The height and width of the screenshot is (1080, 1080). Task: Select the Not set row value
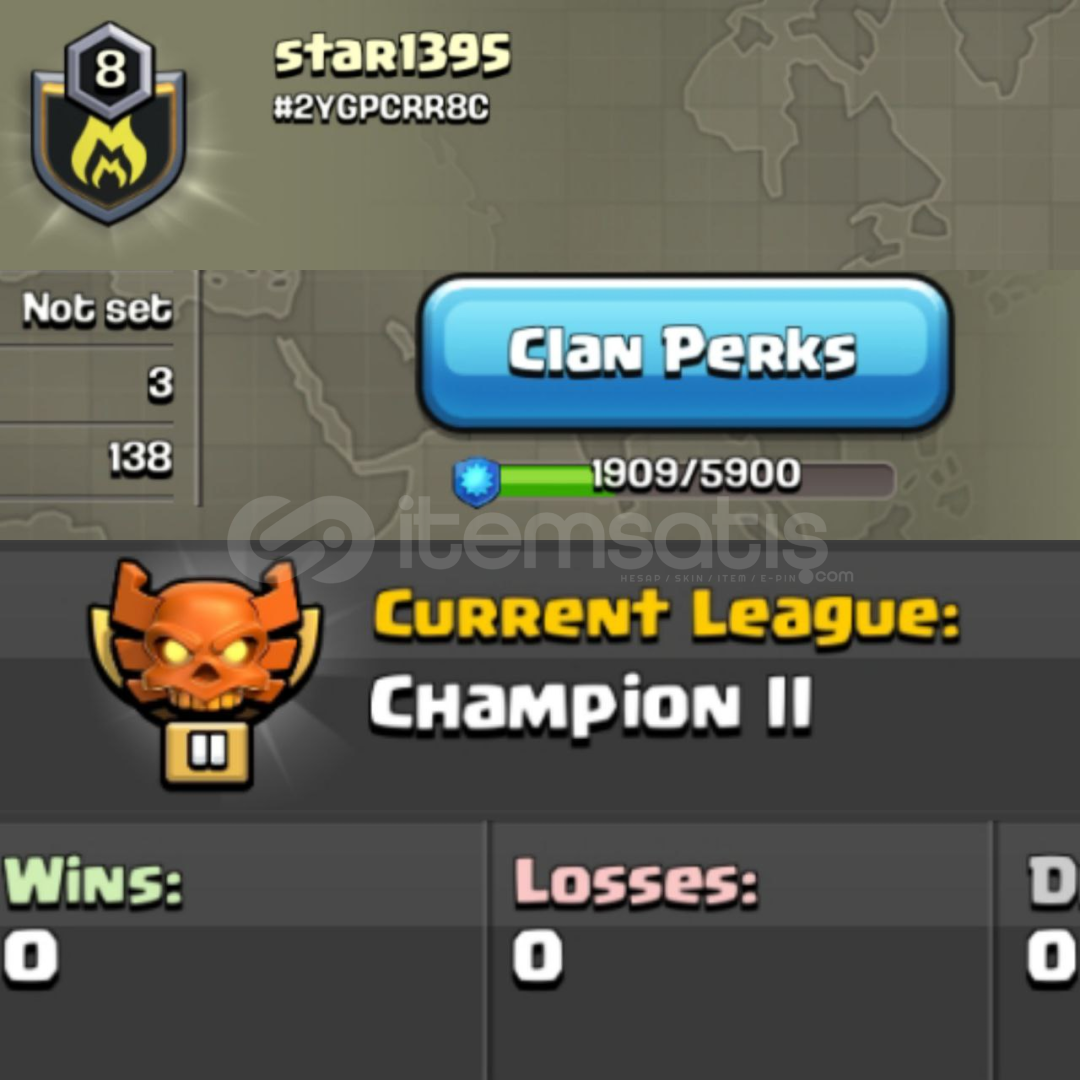click(x=97, y=309)
